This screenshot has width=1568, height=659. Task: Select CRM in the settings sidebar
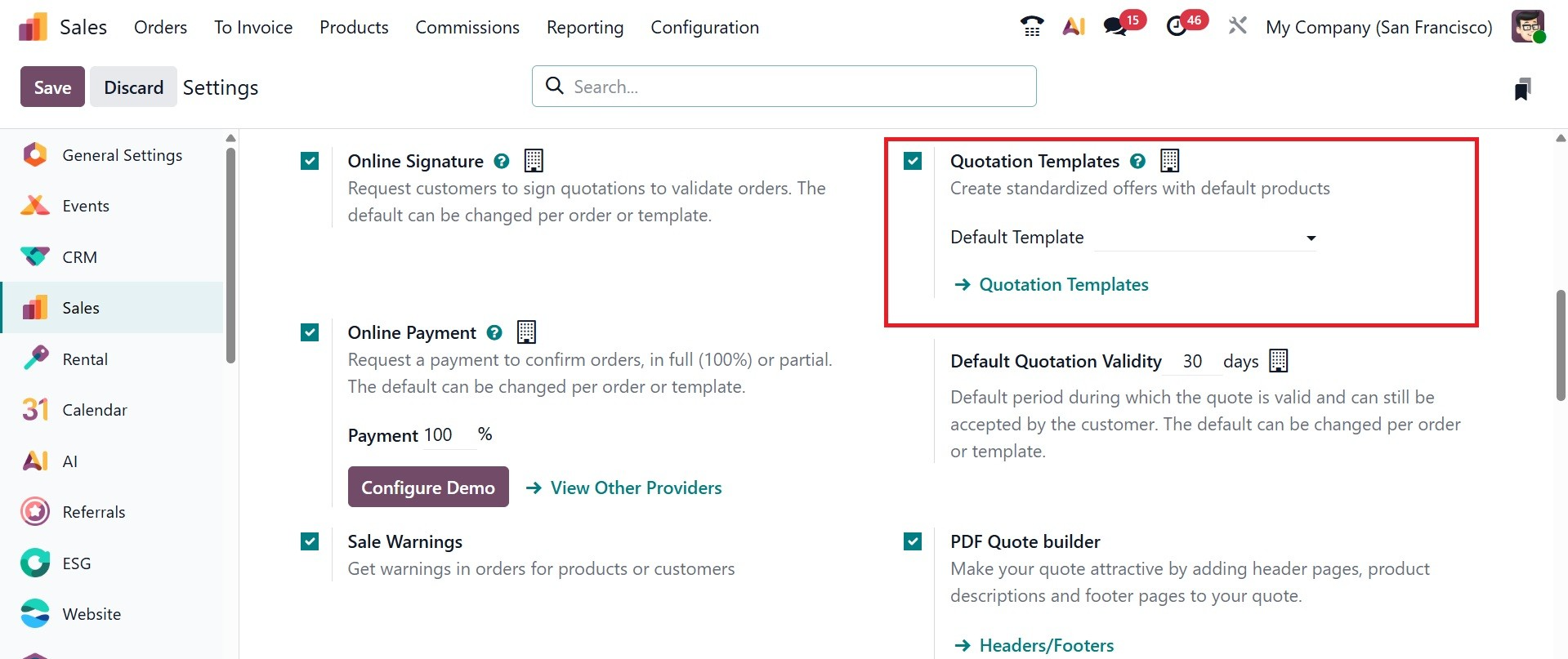point(79,257)
